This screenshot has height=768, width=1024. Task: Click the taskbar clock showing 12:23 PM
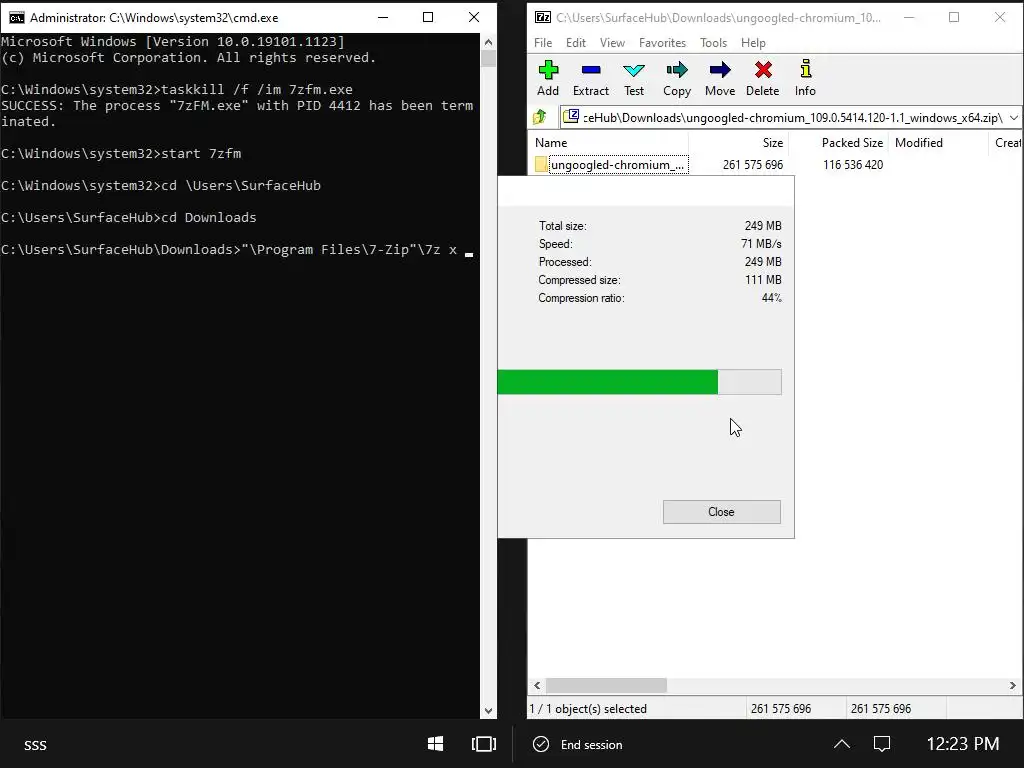tap(963, 744)
